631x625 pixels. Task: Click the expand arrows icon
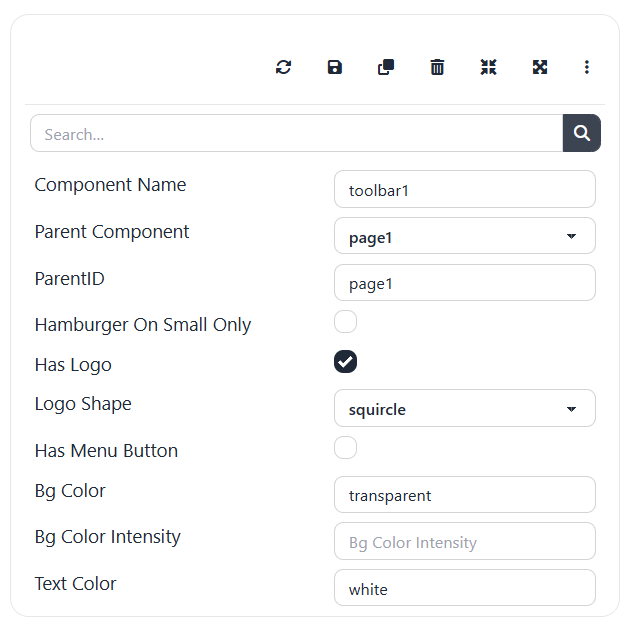540,67
